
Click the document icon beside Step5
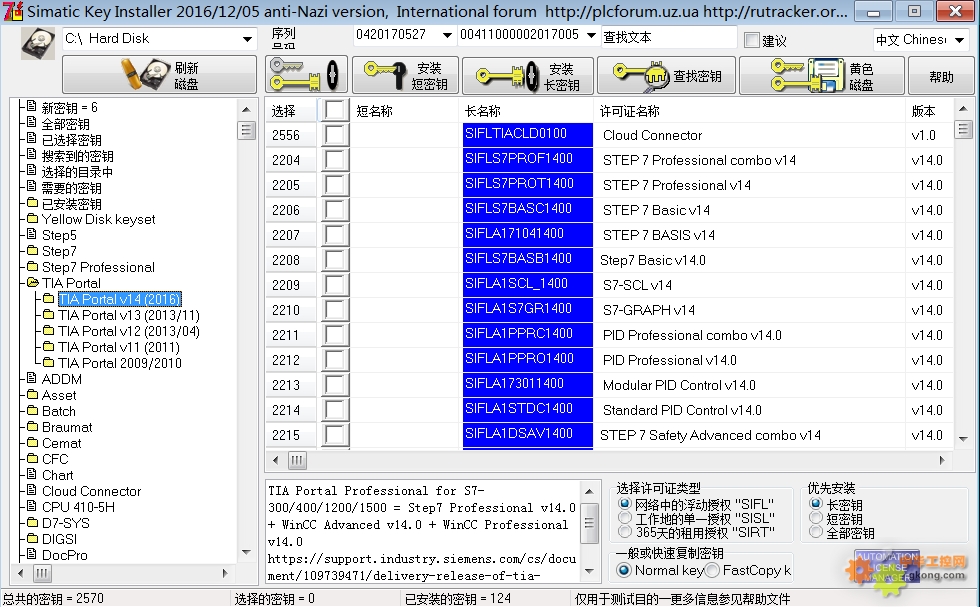[32, 235]
